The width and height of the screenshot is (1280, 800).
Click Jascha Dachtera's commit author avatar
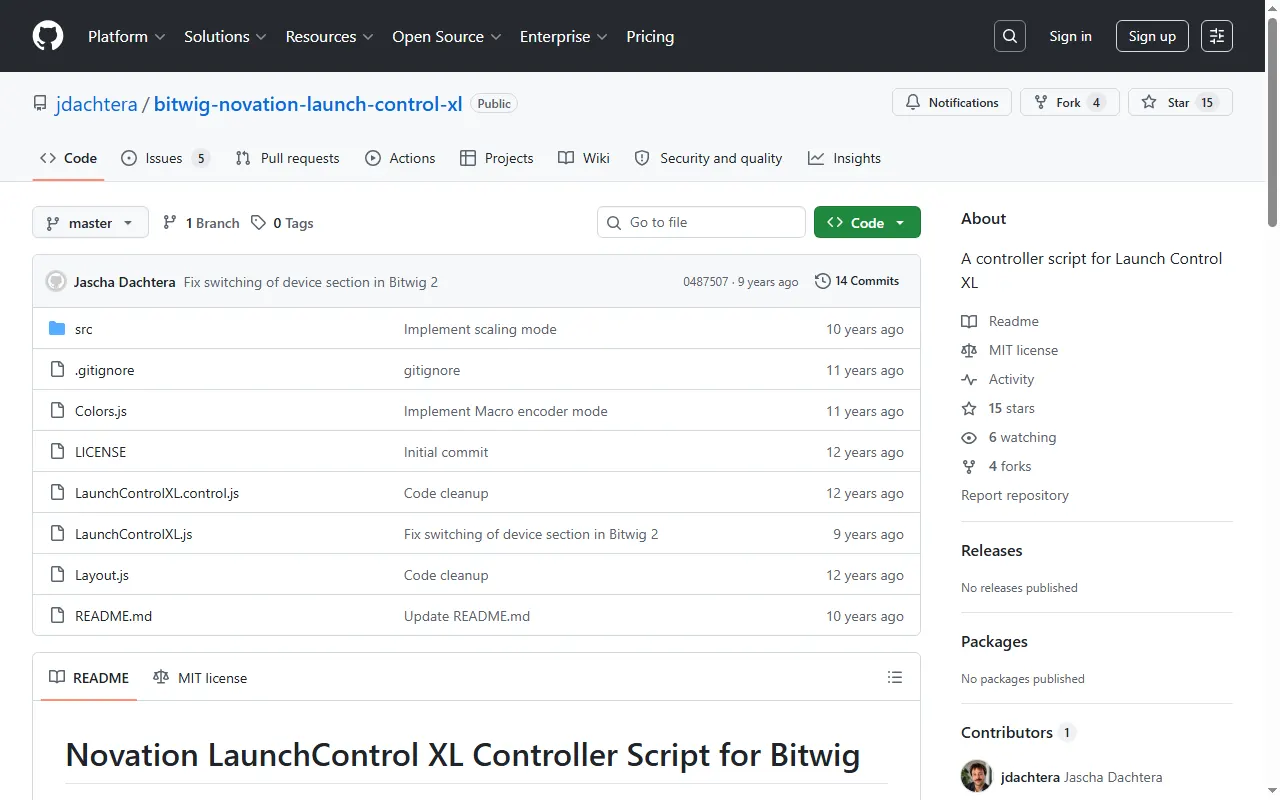click(56, 282)
